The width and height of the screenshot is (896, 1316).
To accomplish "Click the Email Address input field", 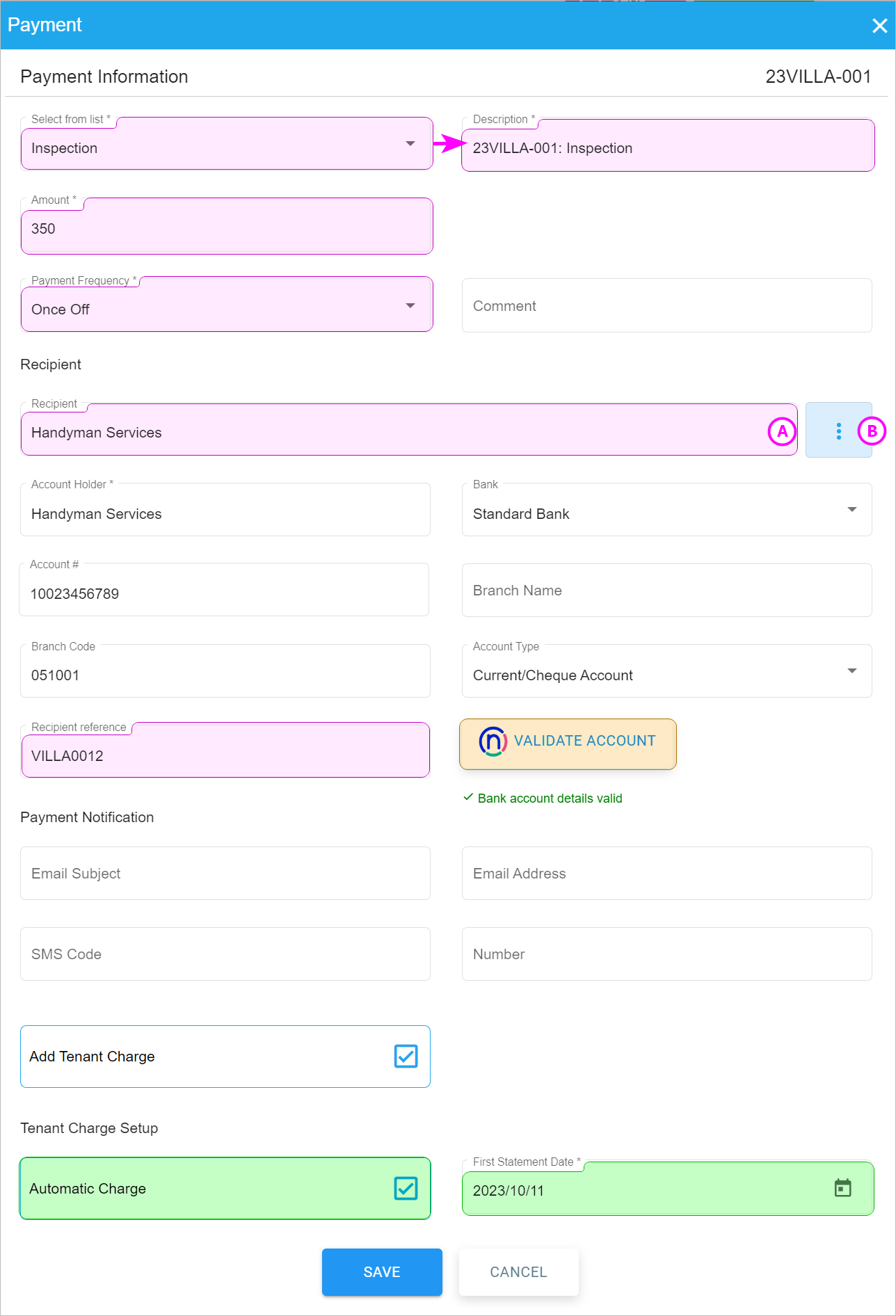I will pyautogui.click(x=666, y=874).
